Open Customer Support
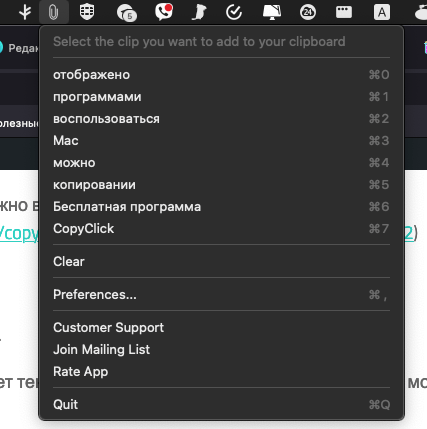 [x=221, y=327]
